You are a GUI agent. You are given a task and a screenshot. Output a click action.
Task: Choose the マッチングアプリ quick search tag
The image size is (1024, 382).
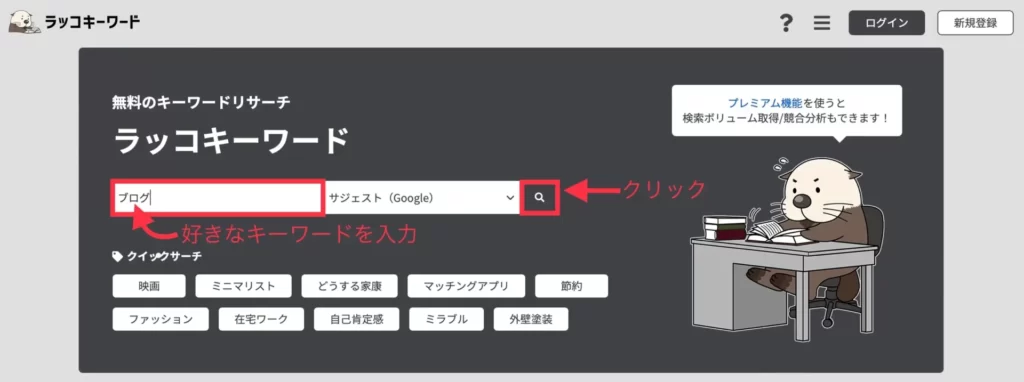click(x=466, y=286)
